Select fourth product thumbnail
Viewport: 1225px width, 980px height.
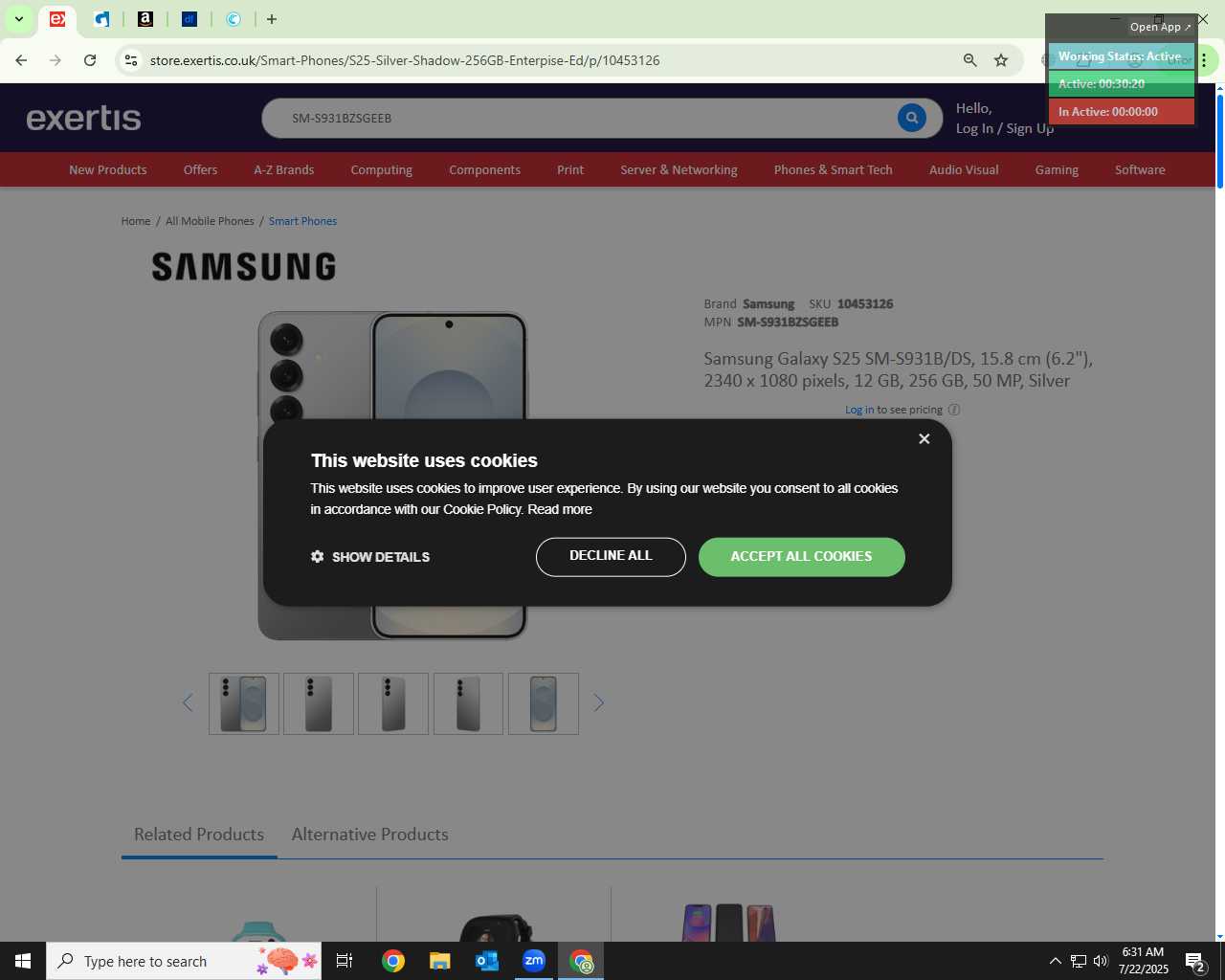point(468,703)
